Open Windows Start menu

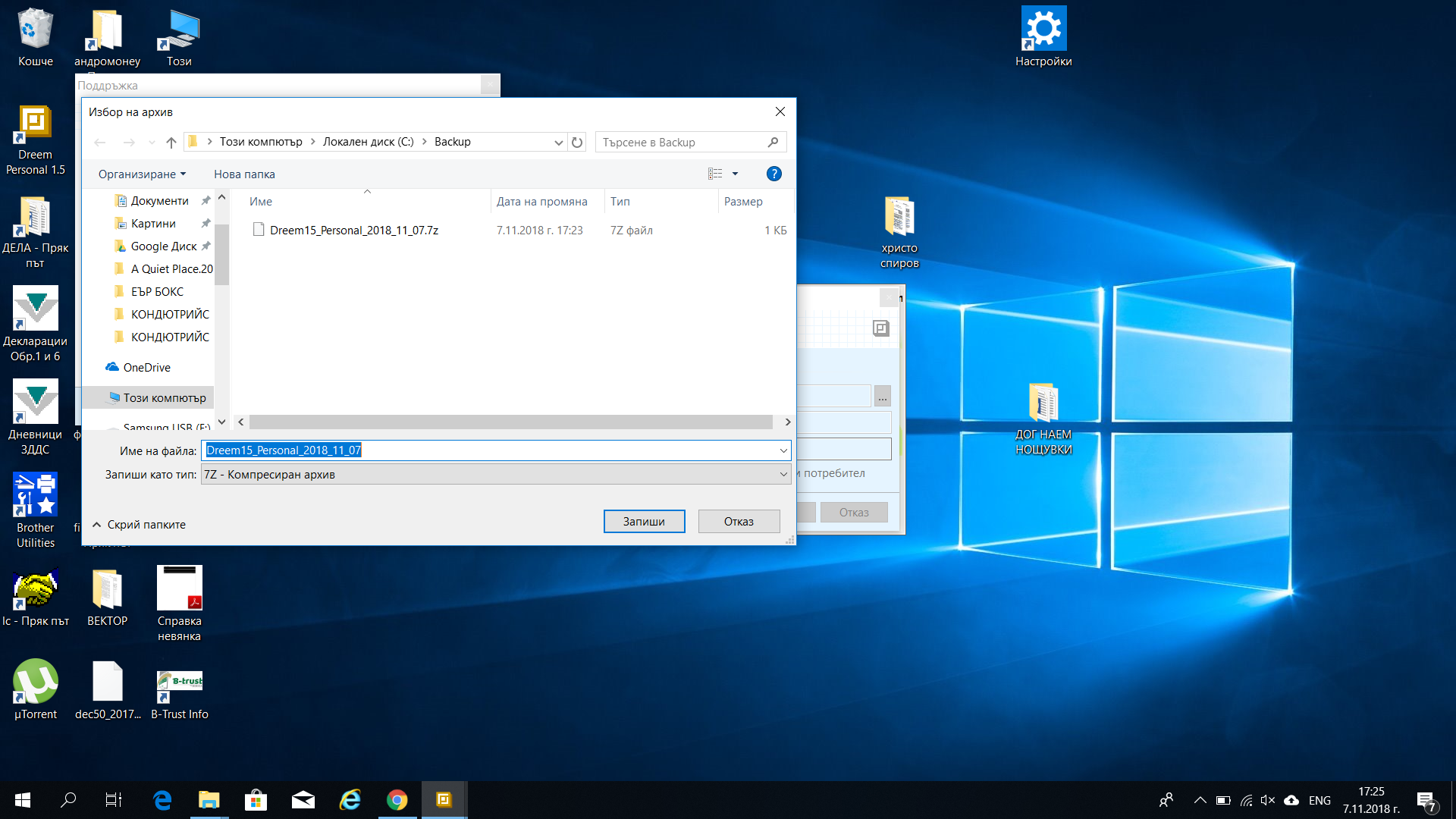point(23,800)
